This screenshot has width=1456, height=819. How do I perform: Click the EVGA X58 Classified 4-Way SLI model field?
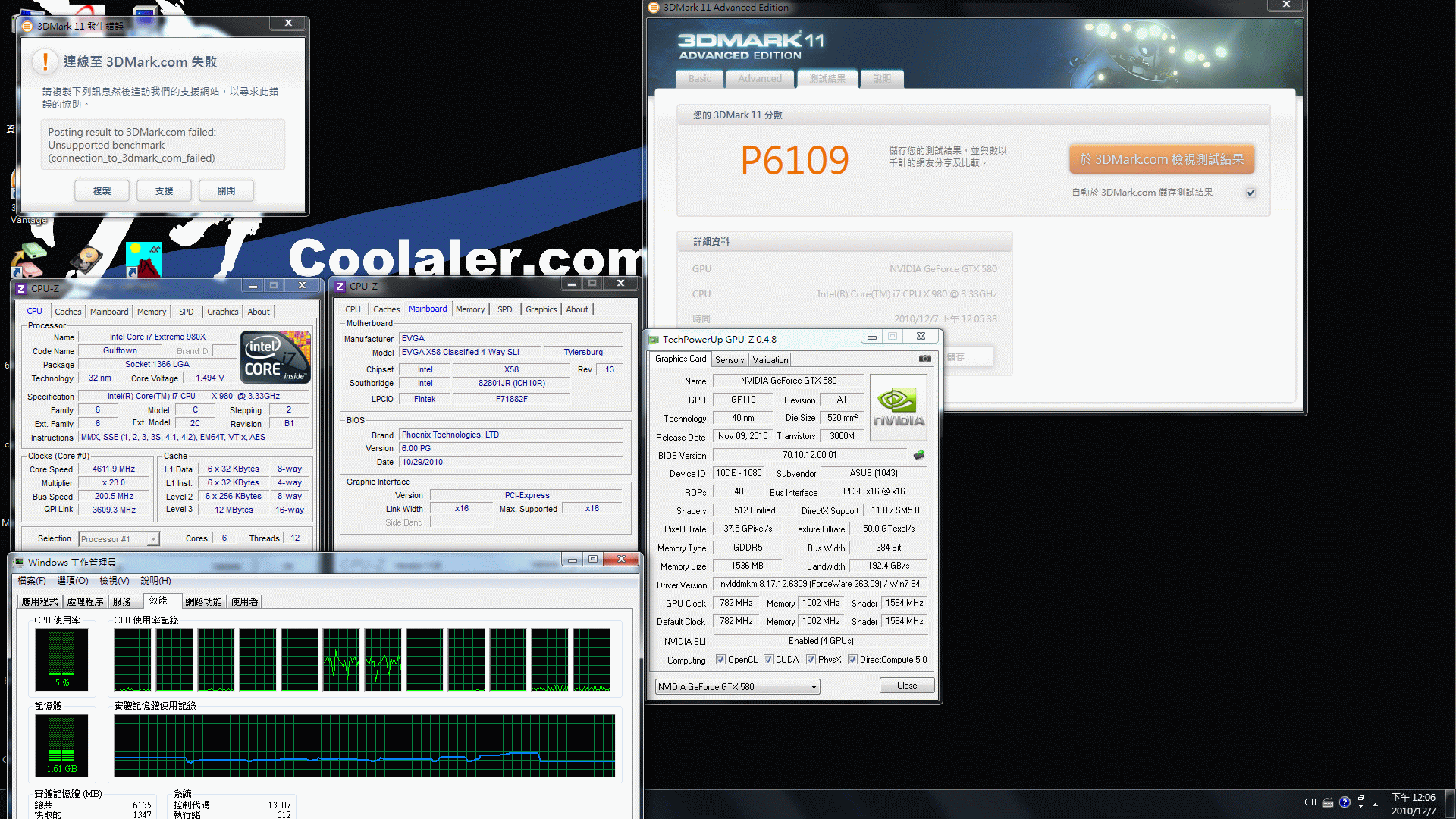point(471,353)
